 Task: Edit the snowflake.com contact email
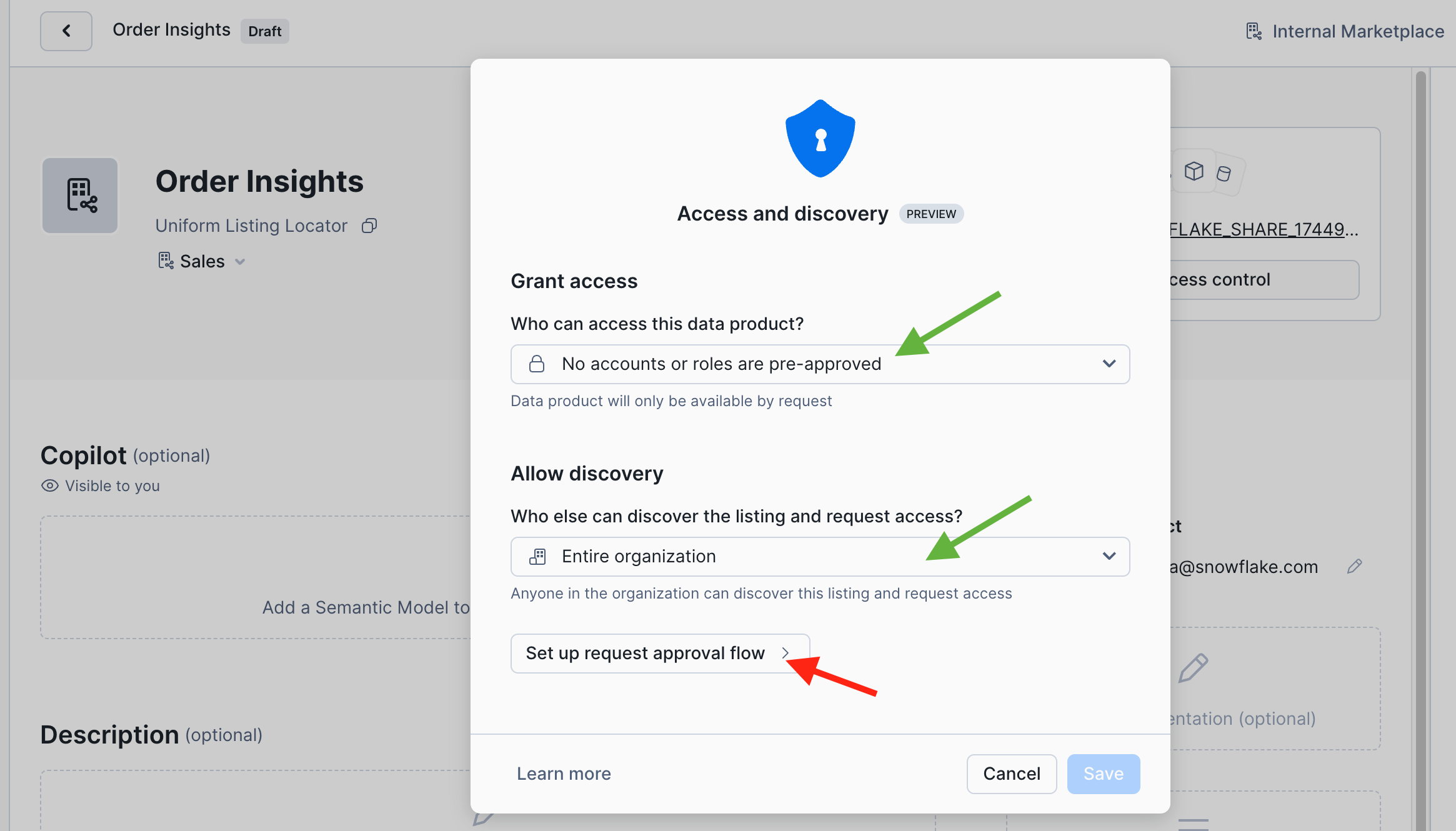click(1354, 567)
